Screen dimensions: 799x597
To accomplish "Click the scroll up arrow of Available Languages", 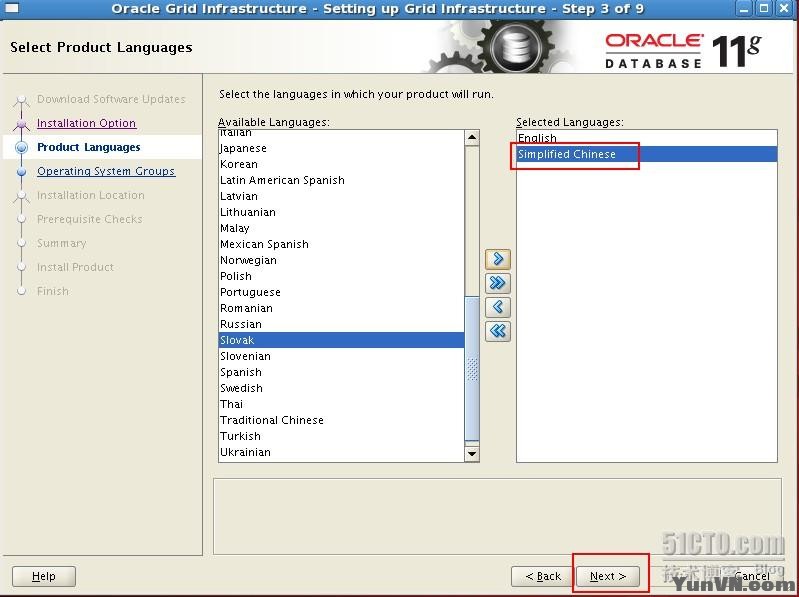I will coord(472,138).
